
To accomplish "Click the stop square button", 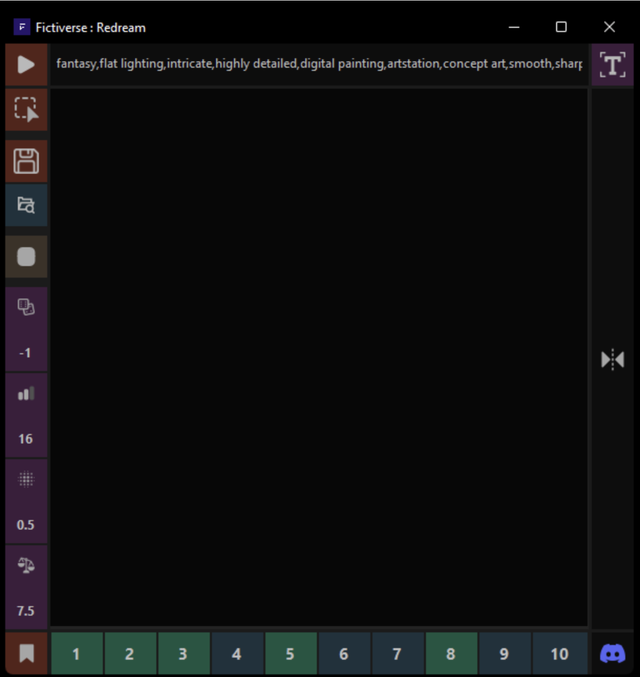I will [x=26, y=257].
